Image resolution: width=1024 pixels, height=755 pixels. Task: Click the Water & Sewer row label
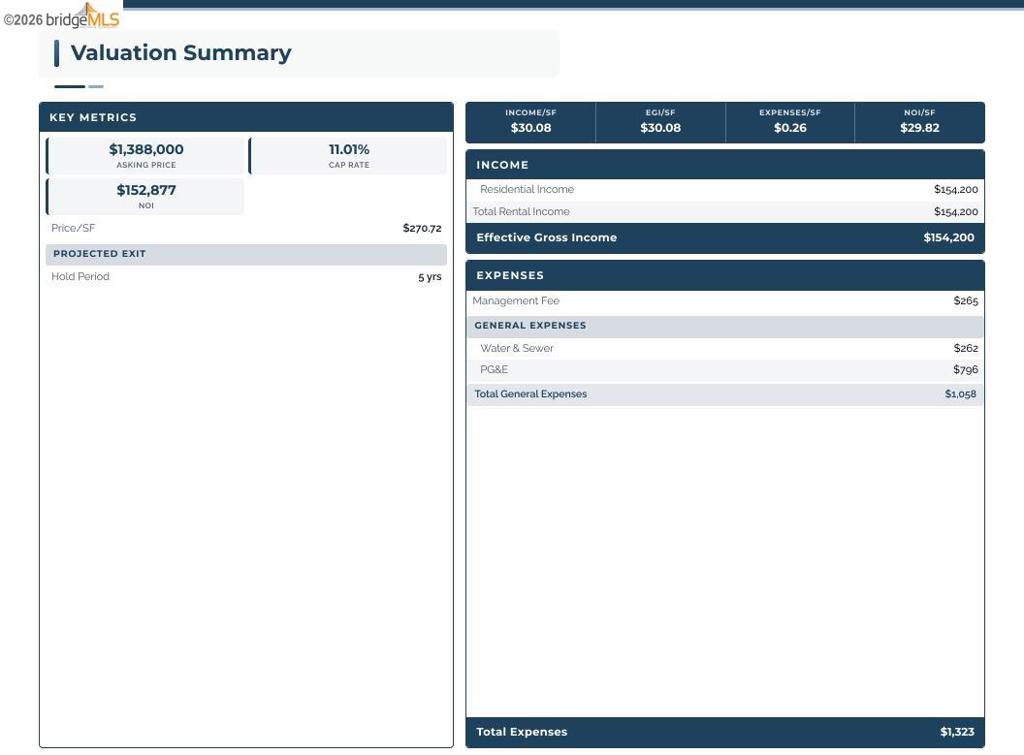pos(517,349)
